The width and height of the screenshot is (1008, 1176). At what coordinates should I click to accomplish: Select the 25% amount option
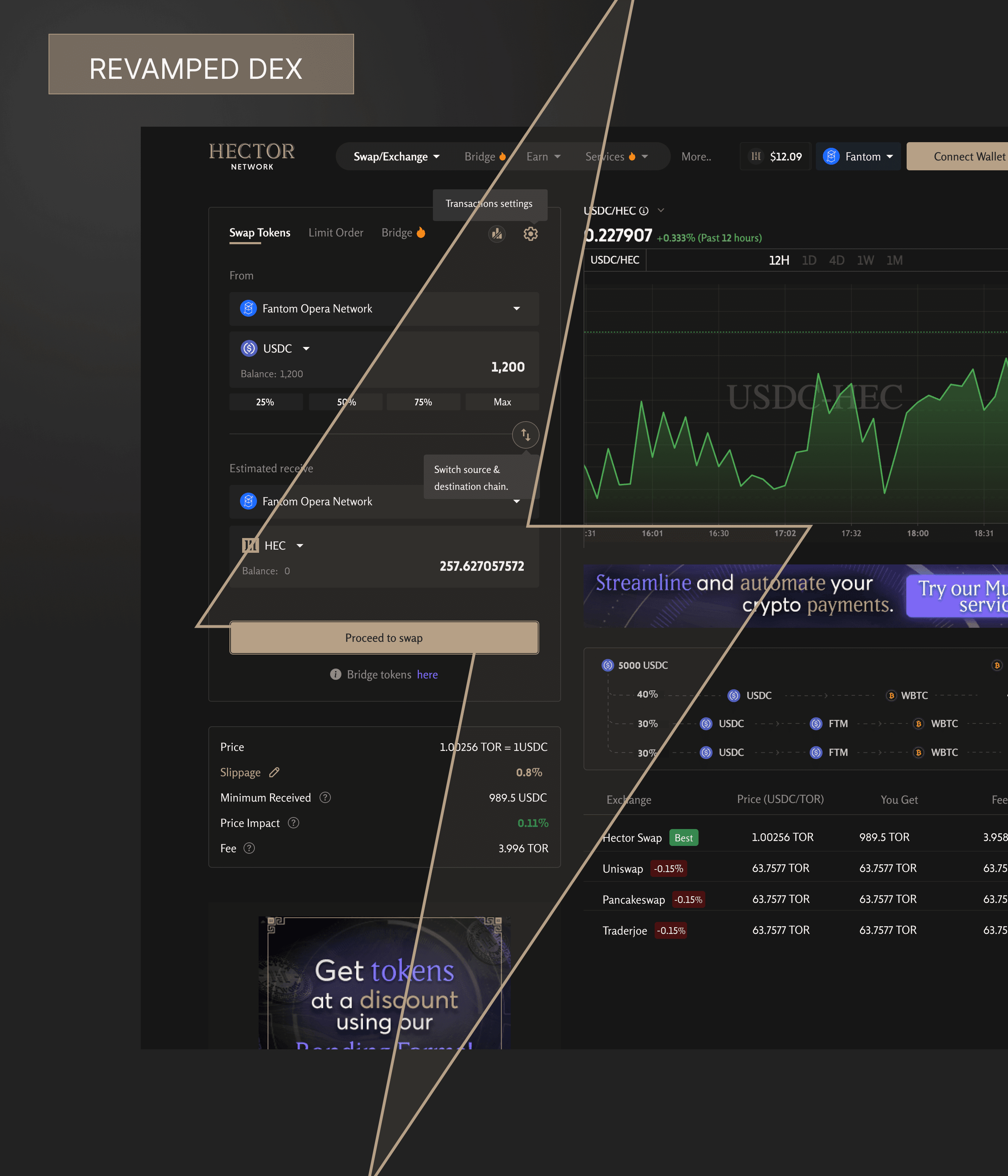265,402
